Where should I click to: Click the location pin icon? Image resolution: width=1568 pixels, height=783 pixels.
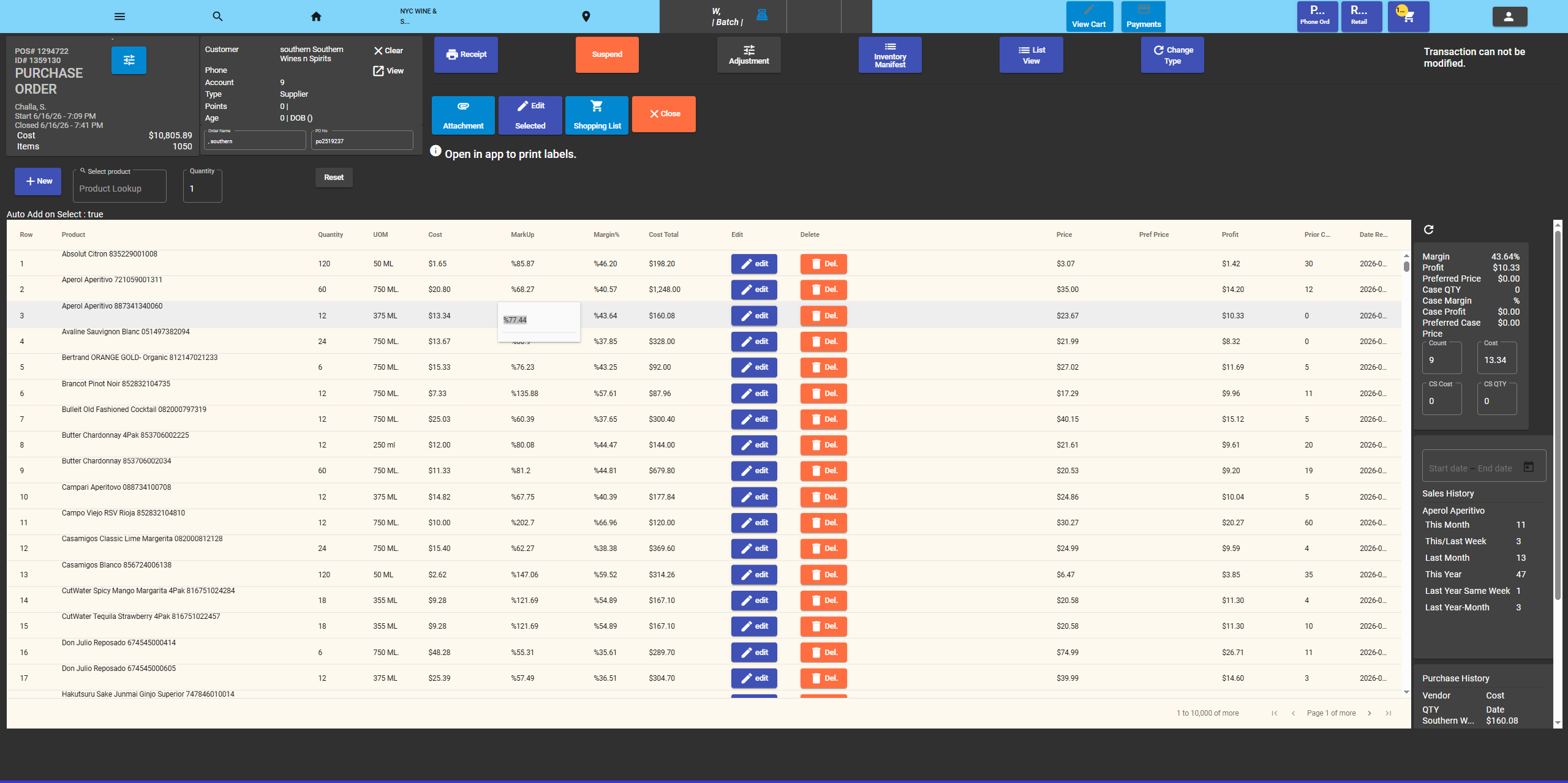[586, 17]
